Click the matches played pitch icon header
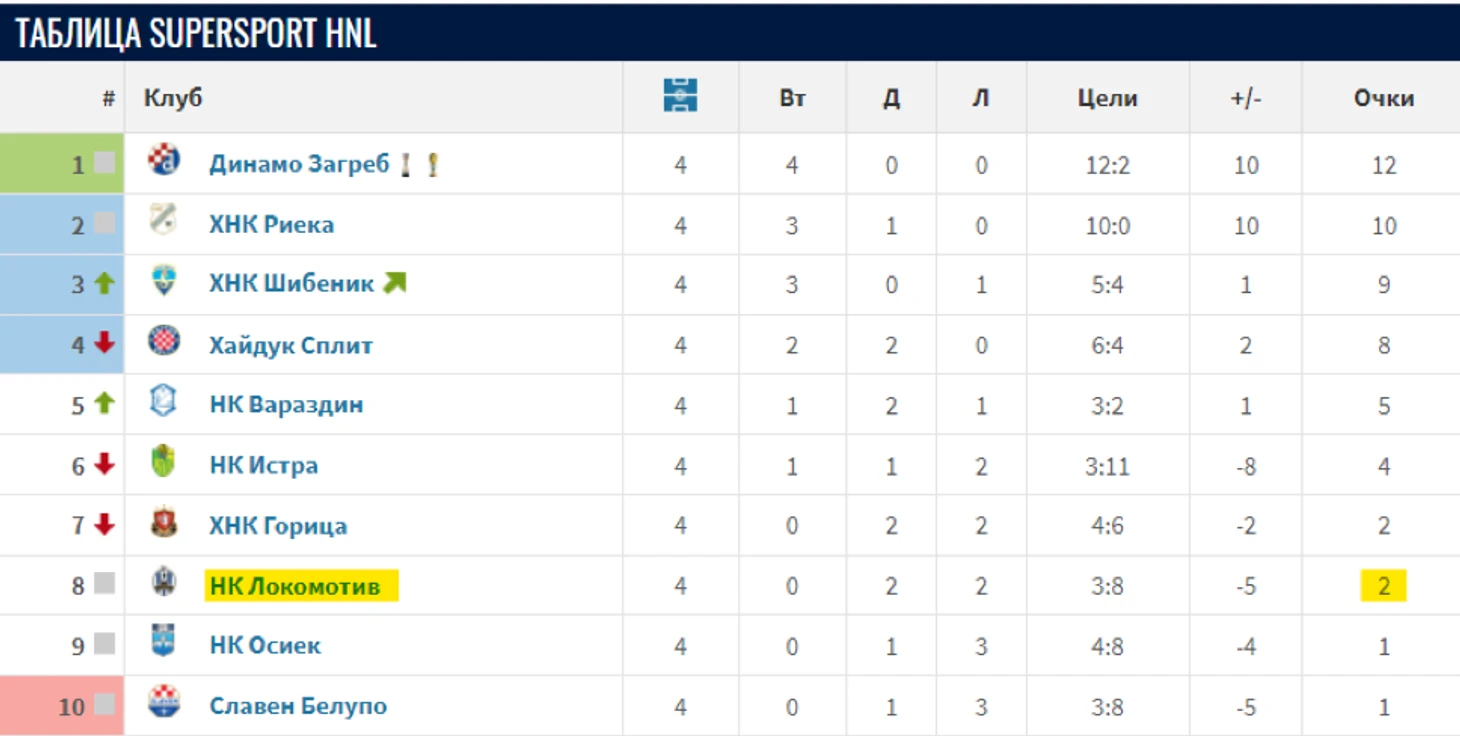 pyautogui.click(x=680, y=96)
